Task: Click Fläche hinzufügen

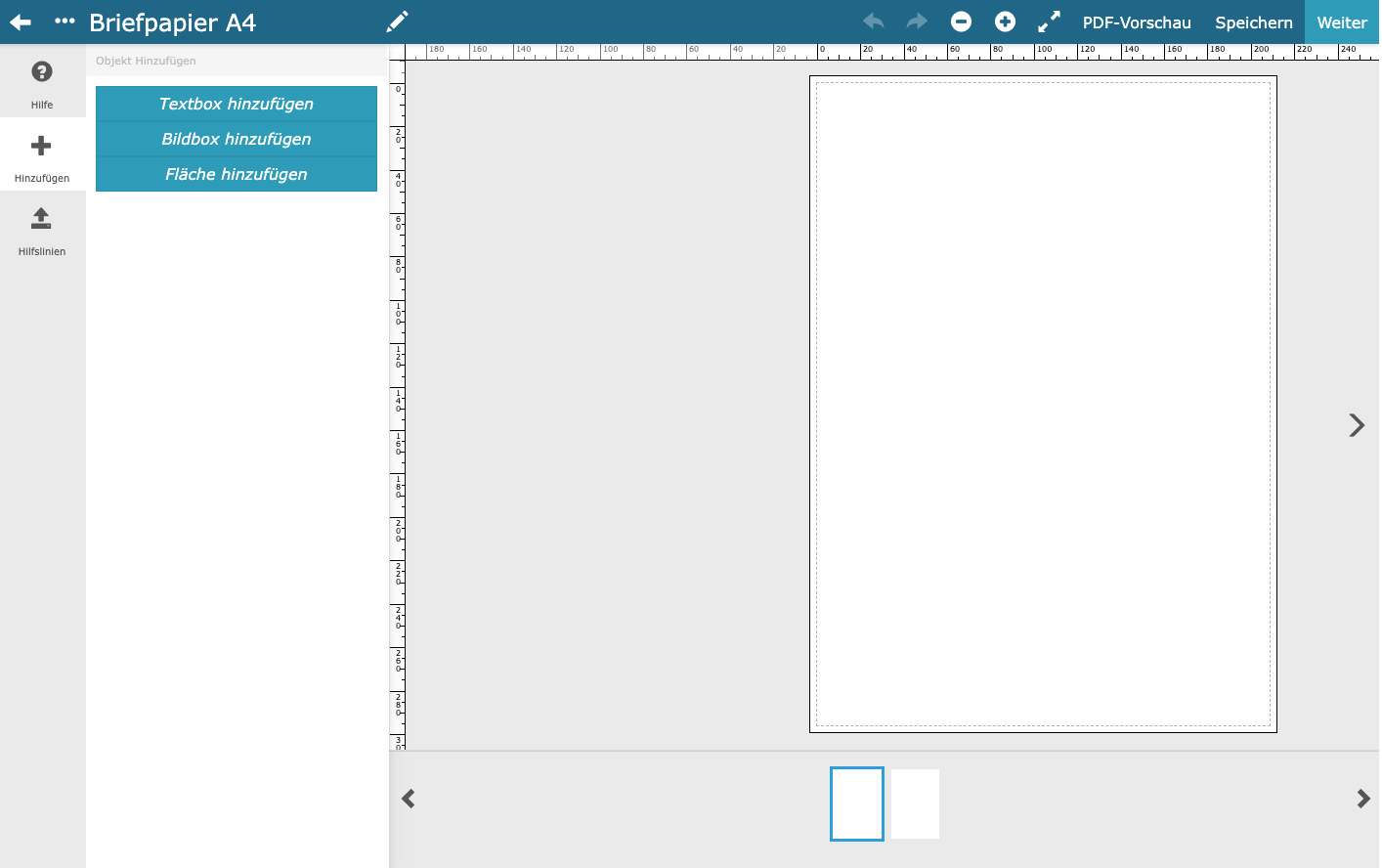Action: 237,174
